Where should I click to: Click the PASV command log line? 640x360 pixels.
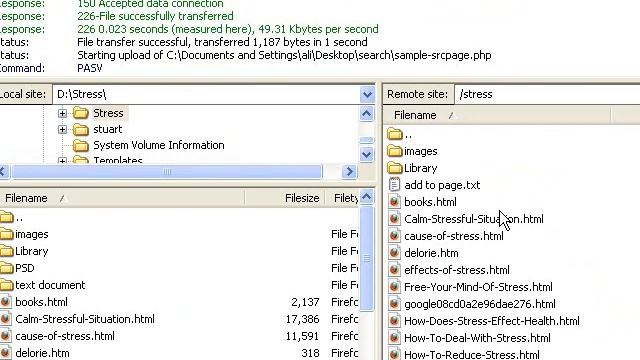coord(90,68)
